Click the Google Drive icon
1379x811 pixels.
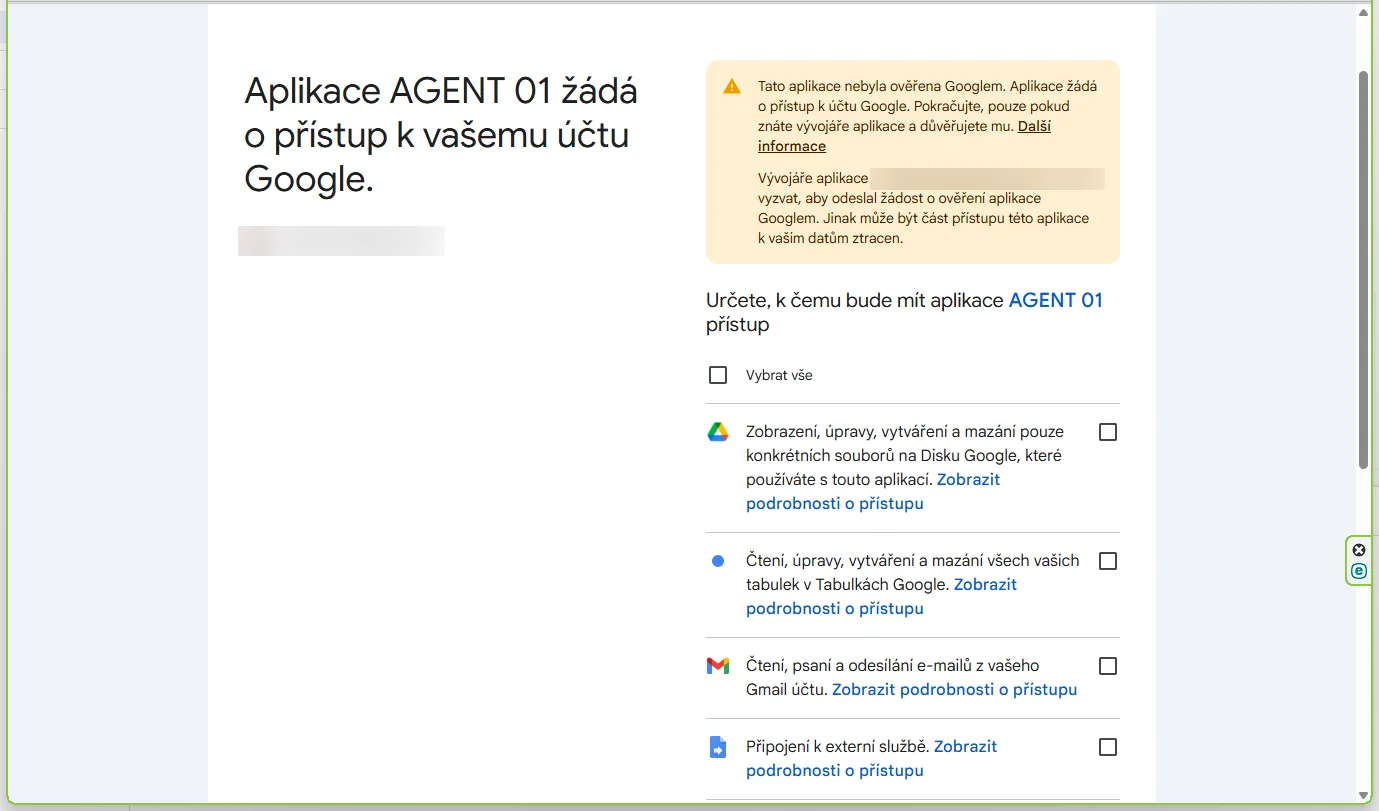[x=717, y=432]
